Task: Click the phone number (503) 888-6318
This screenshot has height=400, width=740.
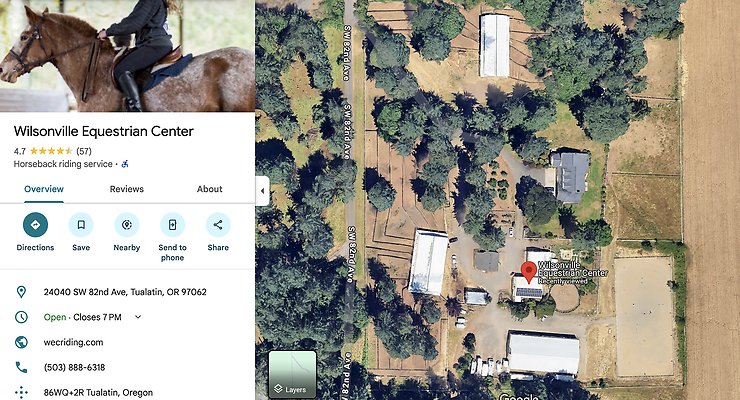Action: point(74,367)
